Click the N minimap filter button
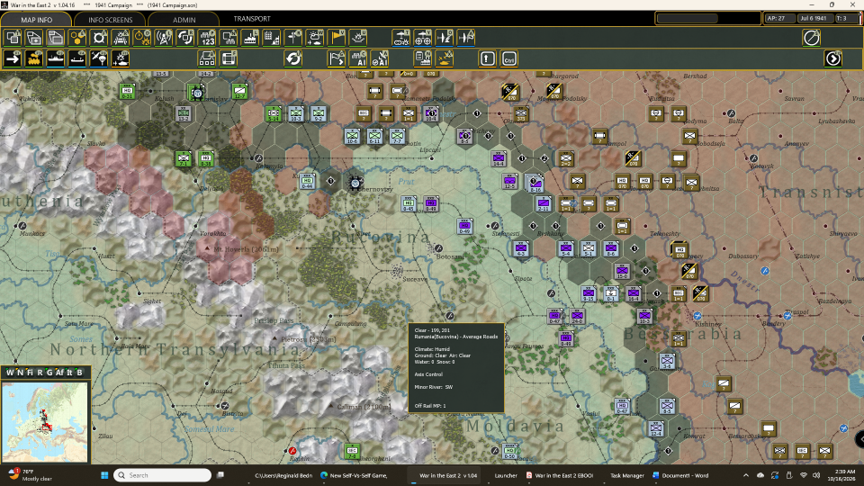Screen dimensions: 864x486 (20, 372)
